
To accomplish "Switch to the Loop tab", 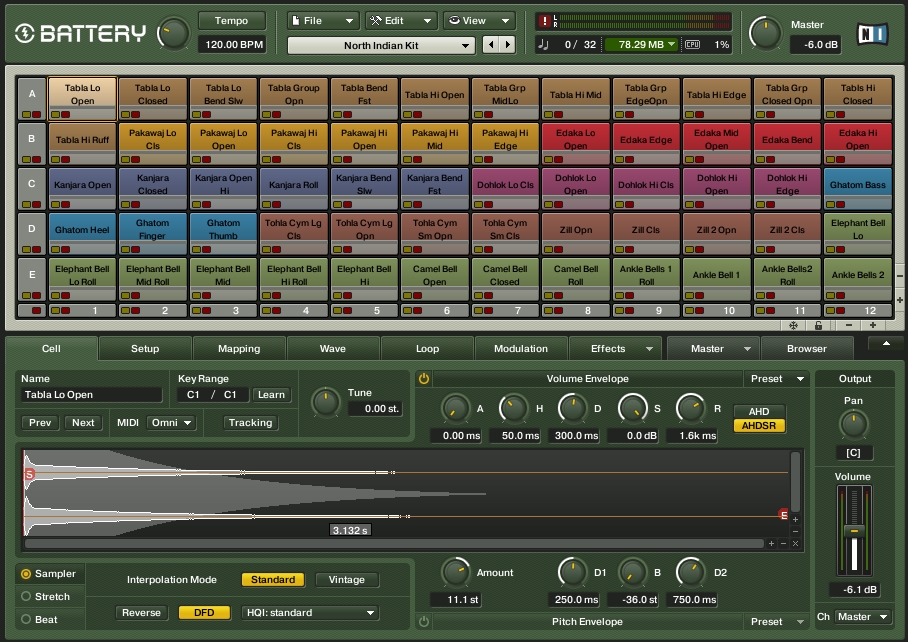I will [x=427, y=348].
